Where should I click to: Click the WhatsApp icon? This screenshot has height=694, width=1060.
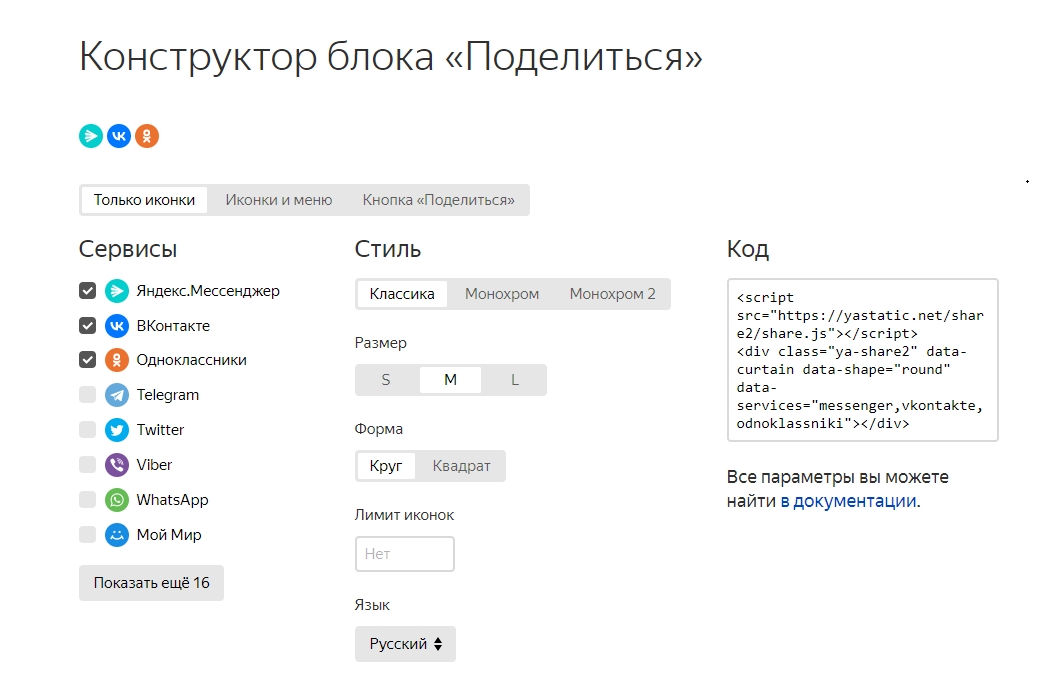(117, 500)
